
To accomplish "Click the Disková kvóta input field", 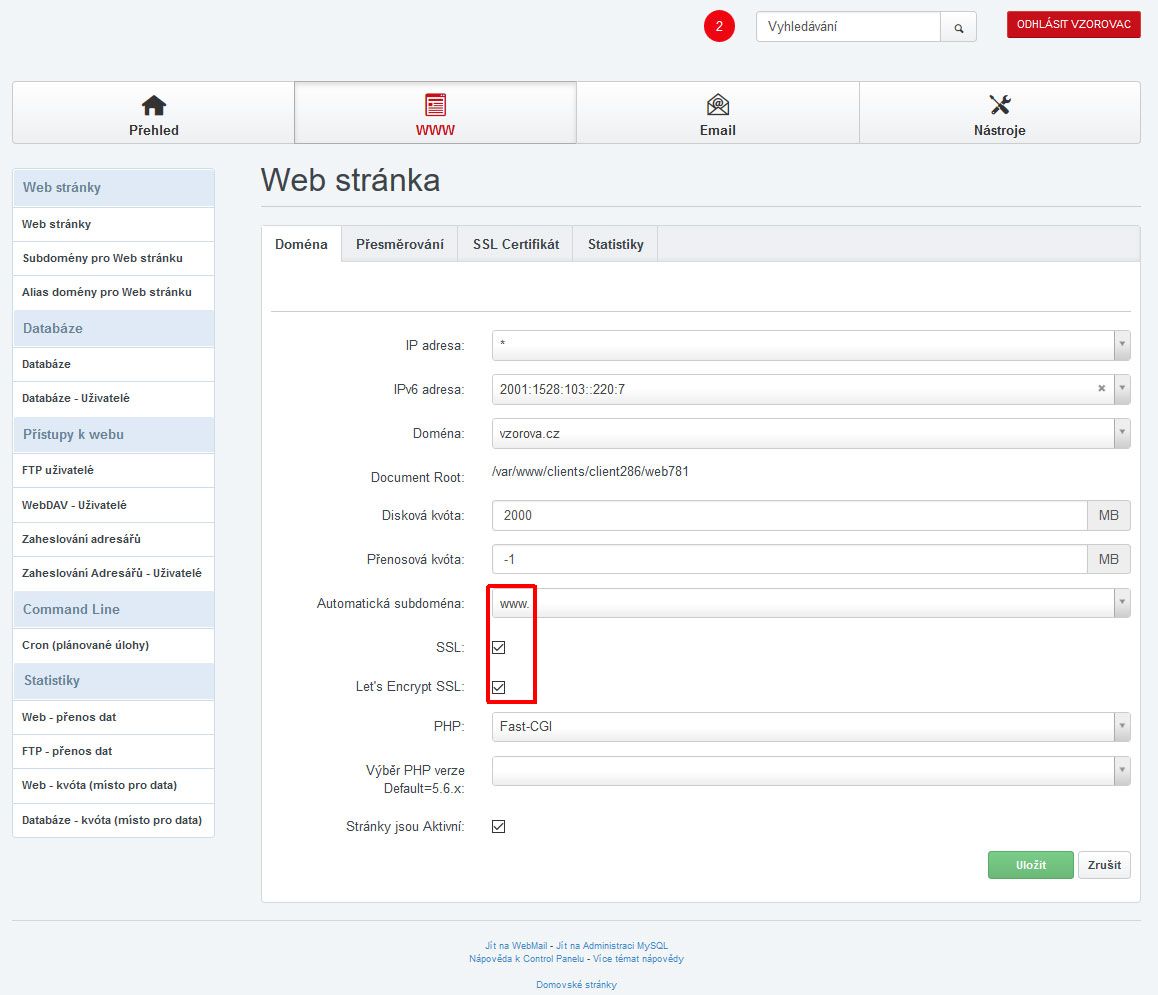I will click(x=789, y=516).
